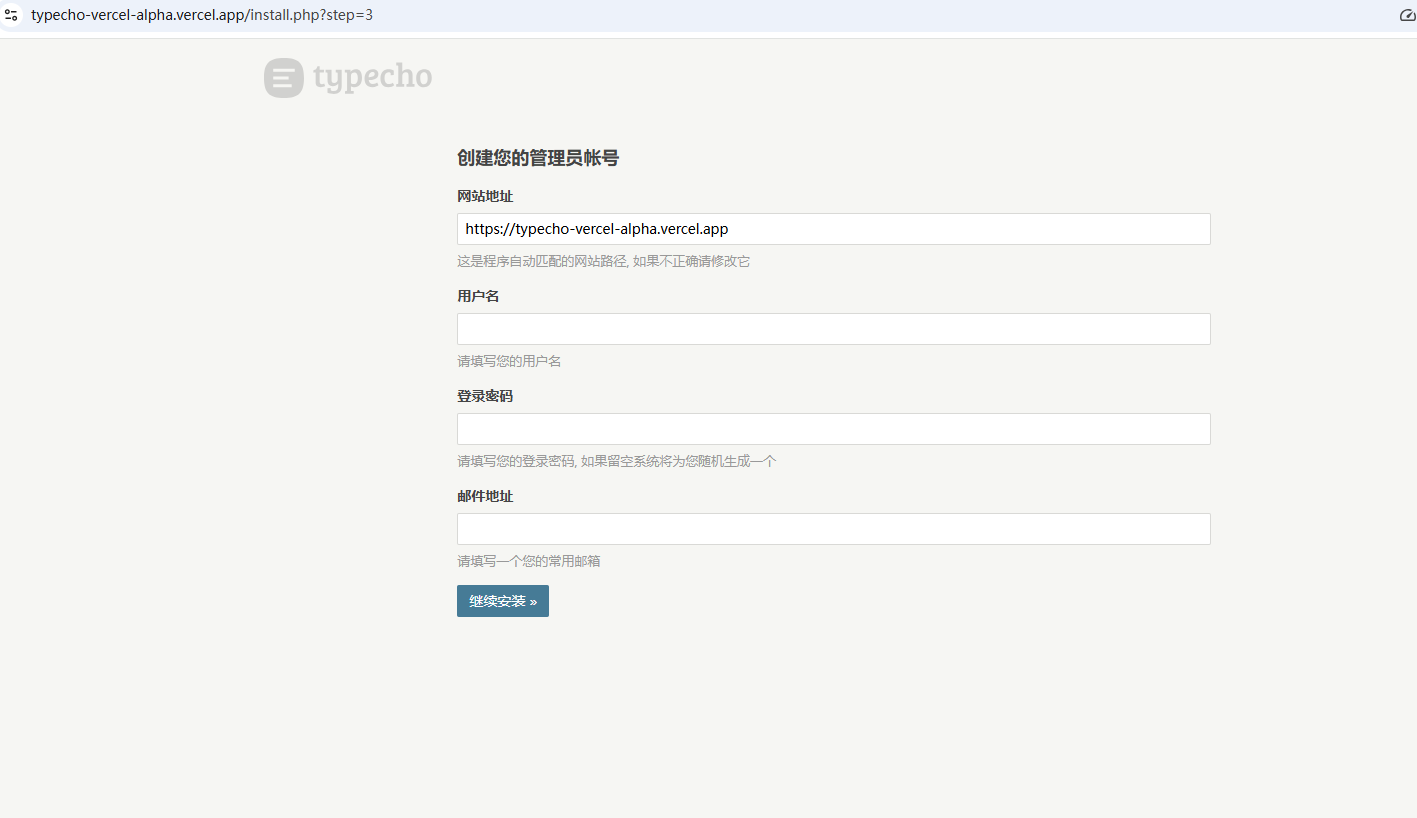Viewport: 1417px width, 818px height.
Task: Click the 请填写一个您的常用邮箱 hint text
Action: click(528, 561)
